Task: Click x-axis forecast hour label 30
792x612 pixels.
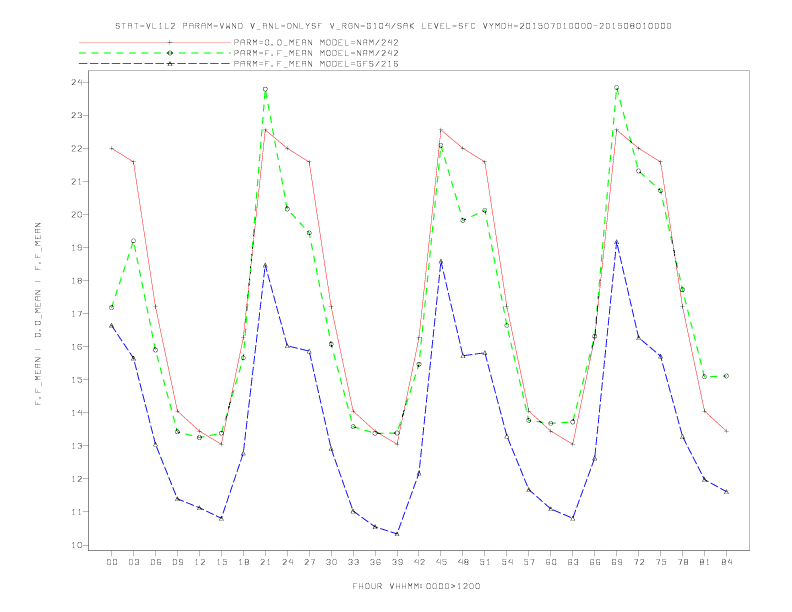Action: point(331,562)
